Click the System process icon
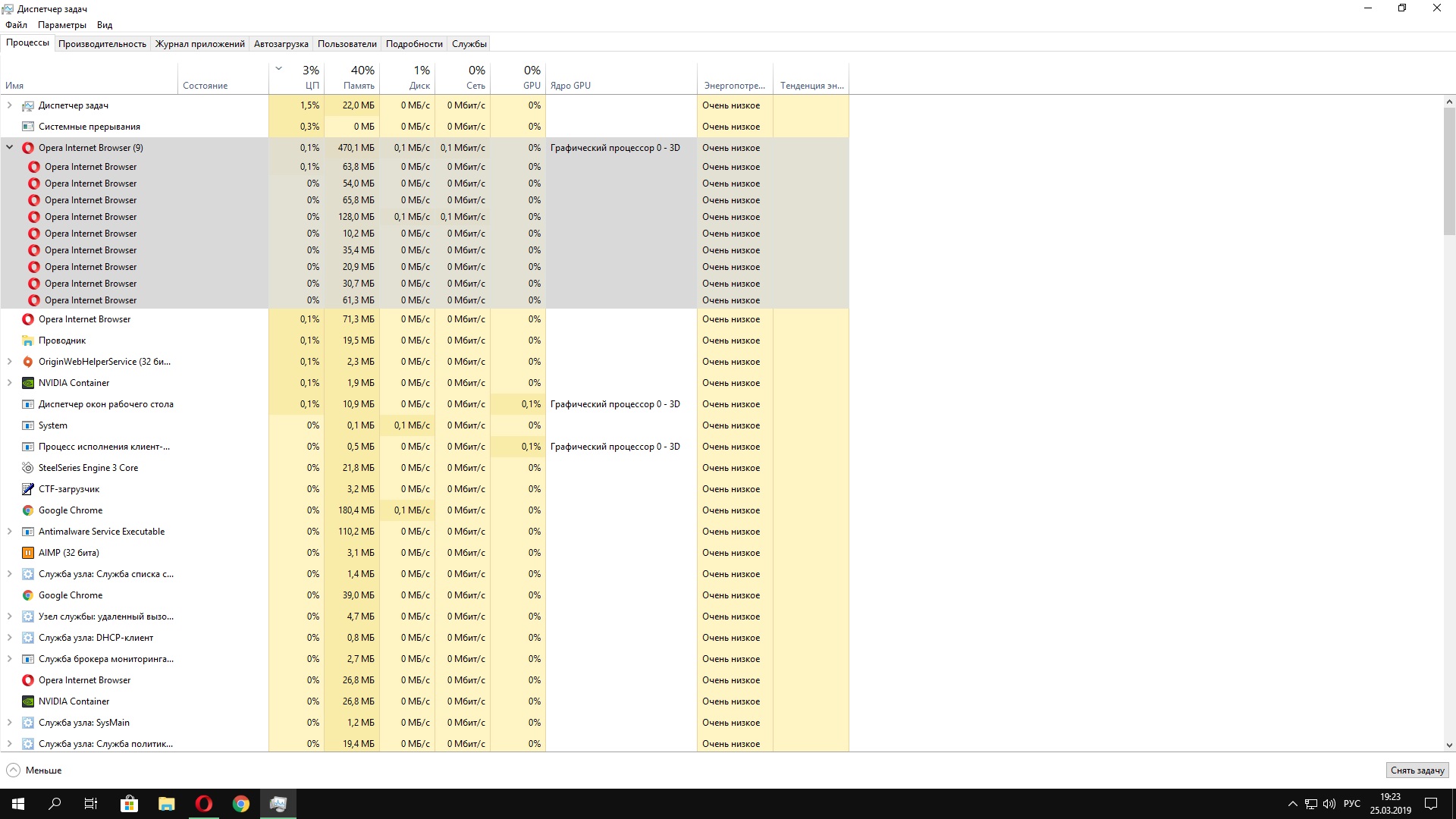The width and height of the screenshot is (1456, 819). pyautogui.click(x=28, y=425)
